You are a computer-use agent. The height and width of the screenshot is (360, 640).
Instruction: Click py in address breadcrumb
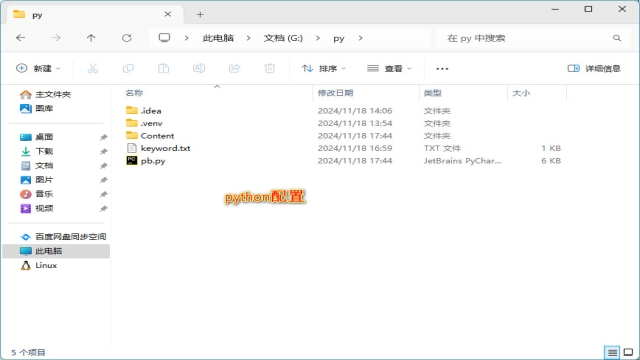tap(339, 38)
